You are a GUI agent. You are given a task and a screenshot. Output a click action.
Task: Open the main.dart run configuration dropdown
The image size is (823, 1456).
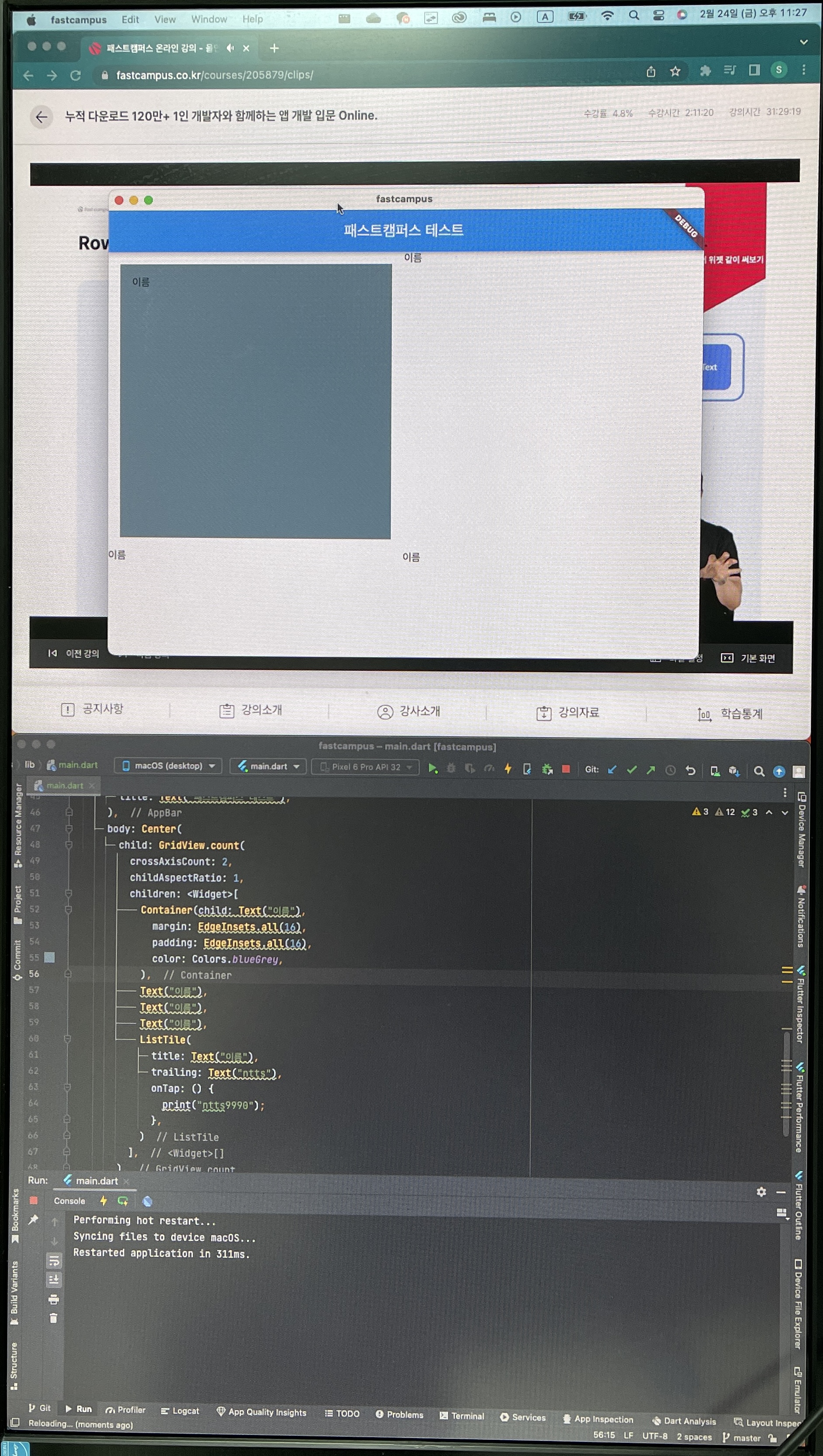pos(269,766)
